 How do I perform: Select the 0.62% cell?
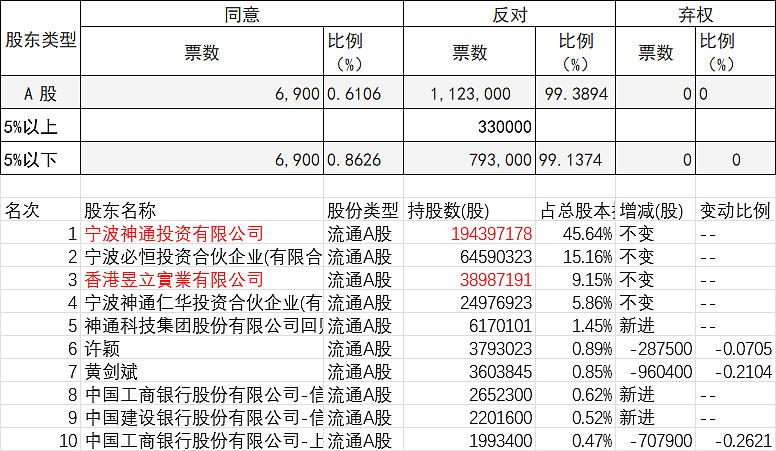[575, 394]
